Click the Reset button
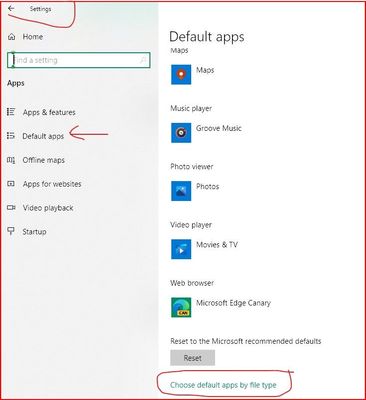The width and height of the screenshot is (366, 400). point(193,358)
